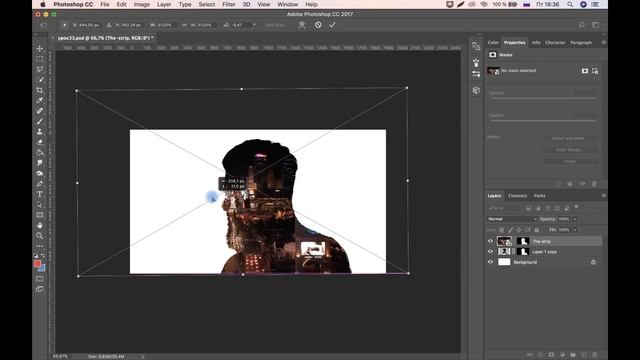Hide the The-strip layer
This screenshot has height=360, width=640.
point(490,241)
